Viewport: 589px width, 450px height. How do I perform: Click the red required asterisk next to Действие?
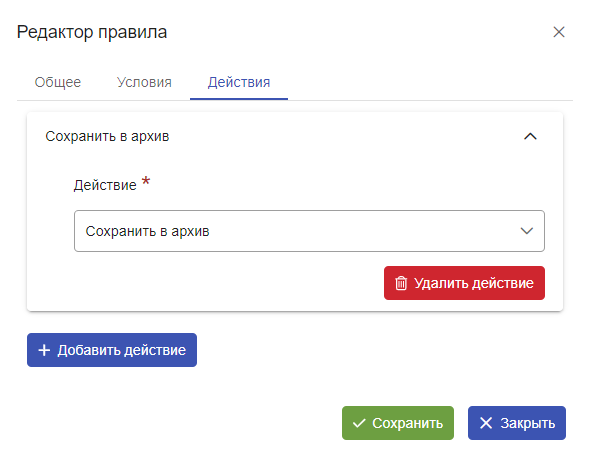[146, 181]
